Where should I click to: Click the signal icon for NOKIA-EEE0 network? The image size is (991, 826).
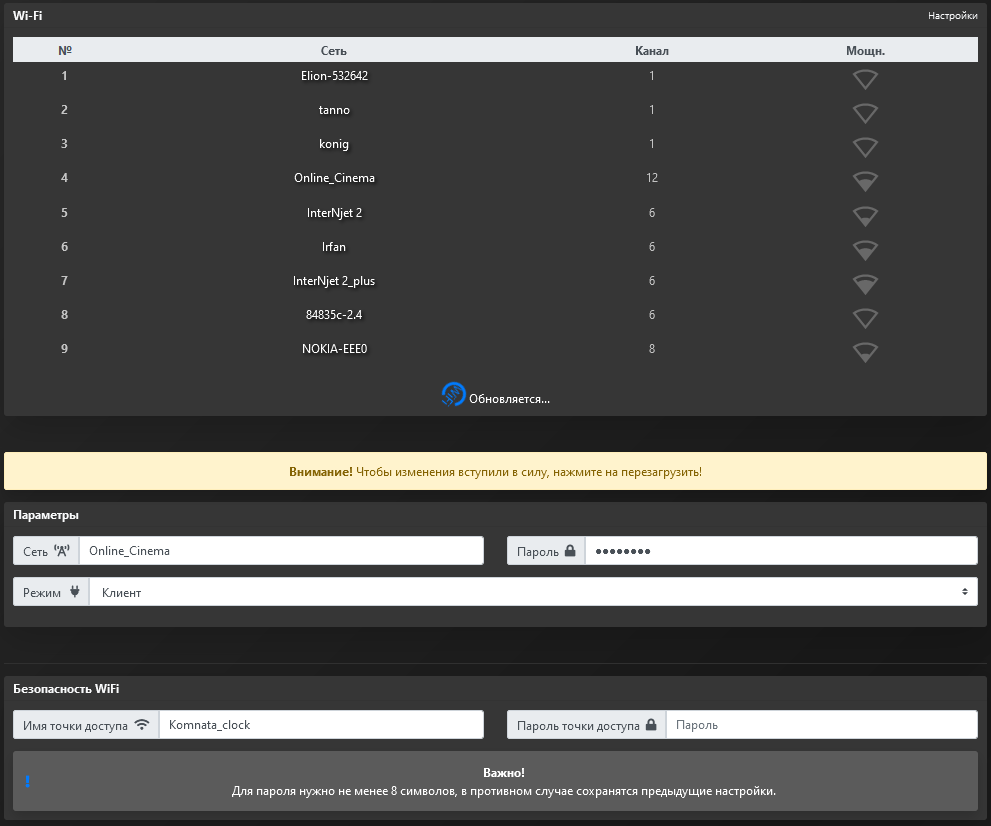click(865, 352)
